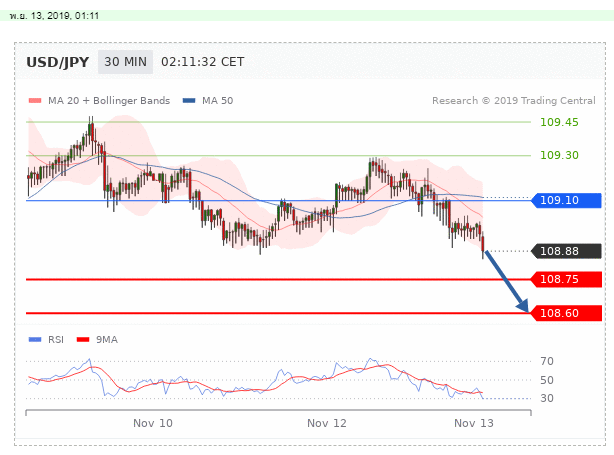This screenshot has width=614, height=455.
Task: Click the Nov 10 date axis label
Action: click(153, 423)
